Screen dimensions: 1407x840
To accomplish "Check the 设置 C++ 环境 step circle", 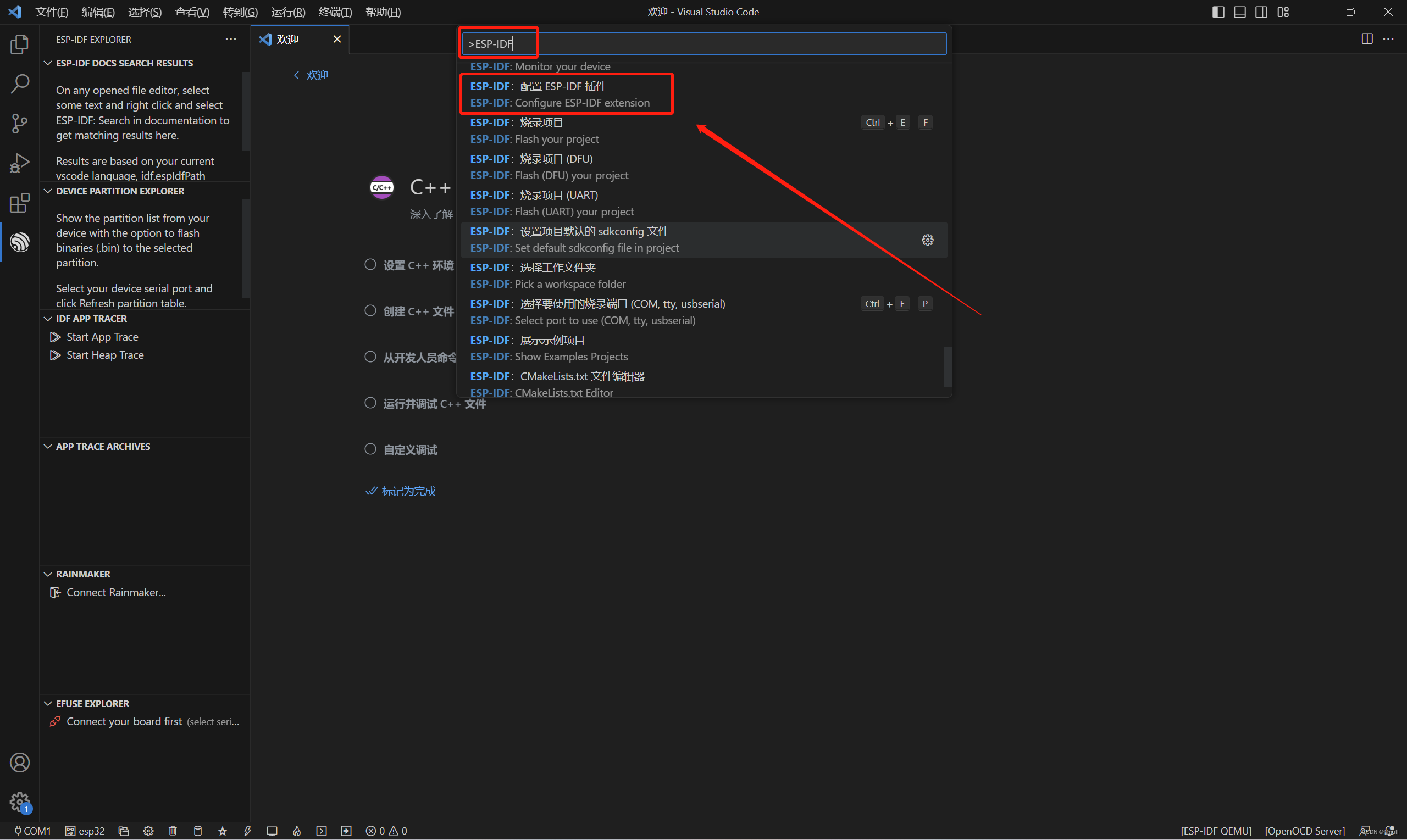I will click(x=370, y=264).
